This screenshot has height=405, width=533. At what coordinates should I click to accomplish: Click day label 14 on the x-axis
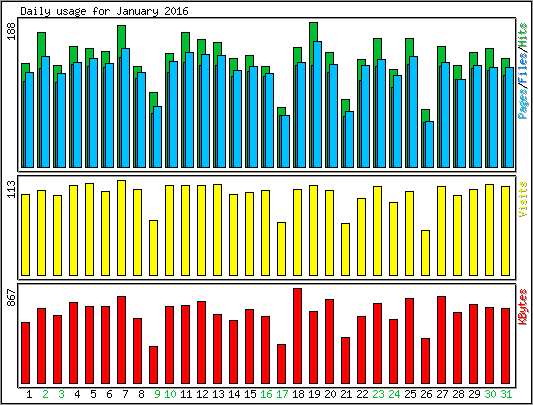point(234,394)
